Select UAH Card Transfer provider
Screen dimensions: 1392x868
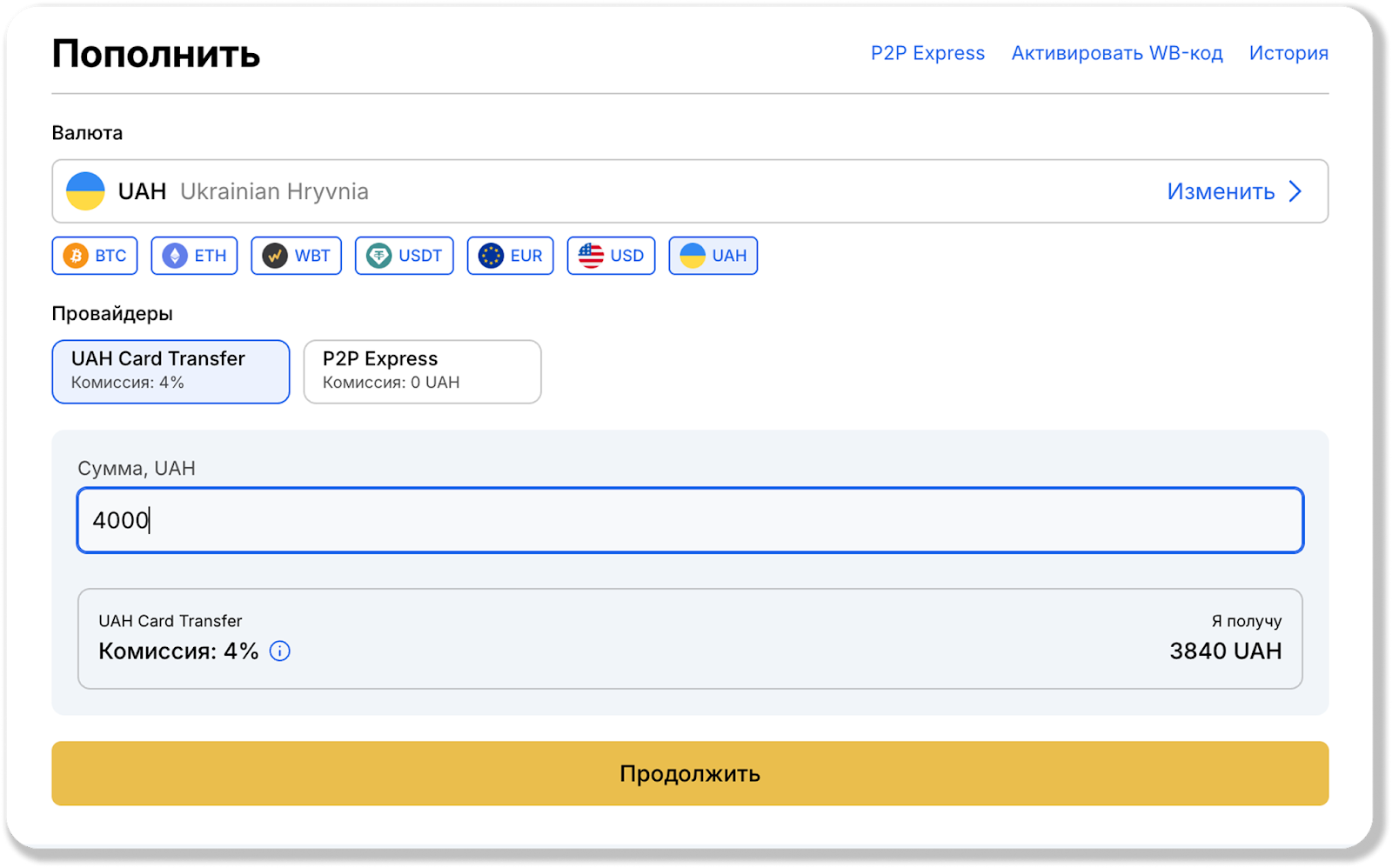[171, 371]
